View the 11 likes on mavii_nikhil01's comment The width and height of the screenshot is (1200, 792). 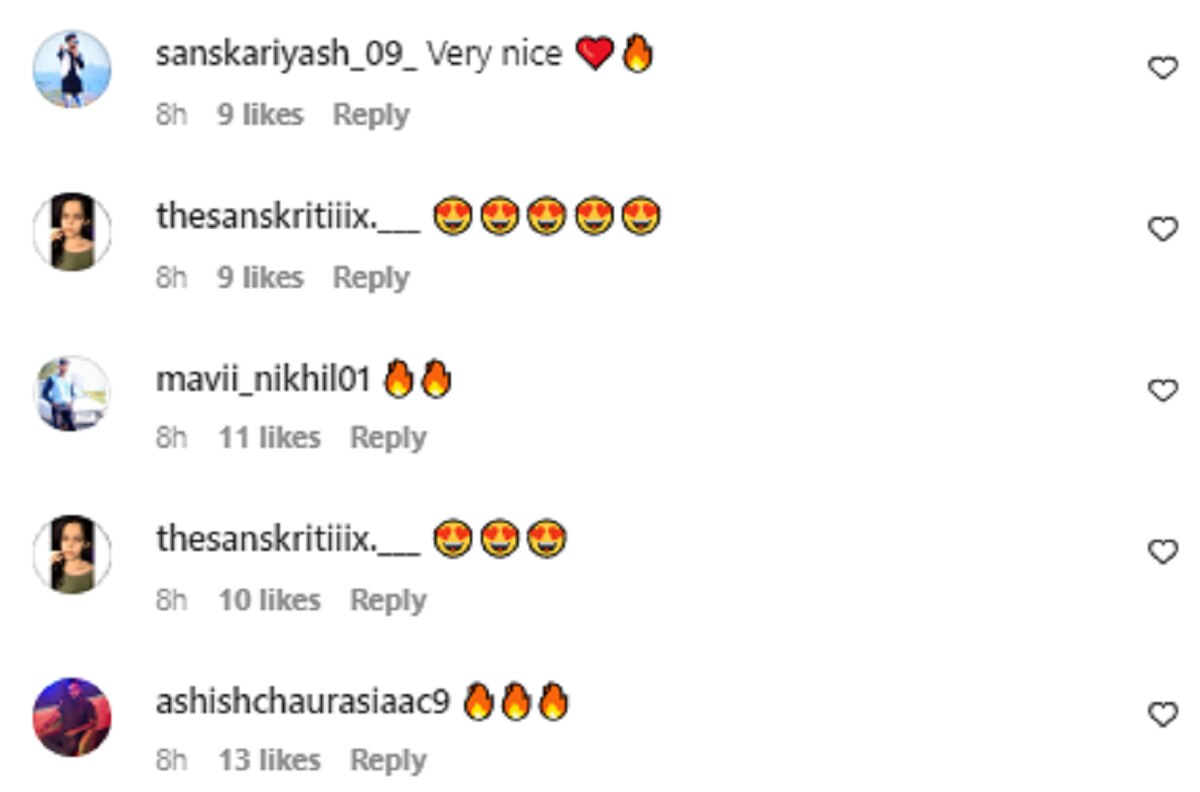pyautogui.click(x=269, y=438)
